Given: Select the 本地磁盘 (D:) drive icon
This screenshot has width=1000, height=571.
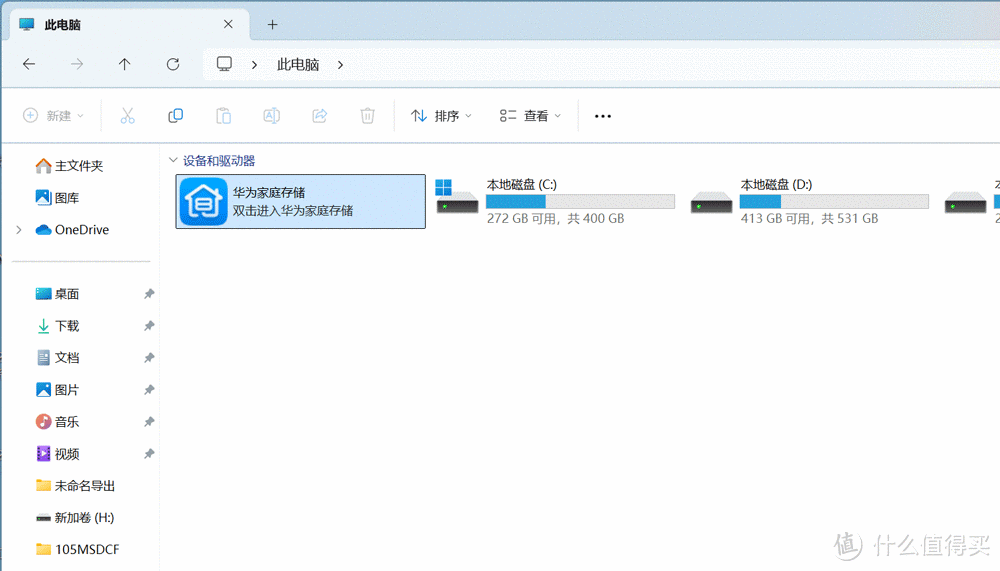Looking at the screenshot, I should (x=711, y=202).
